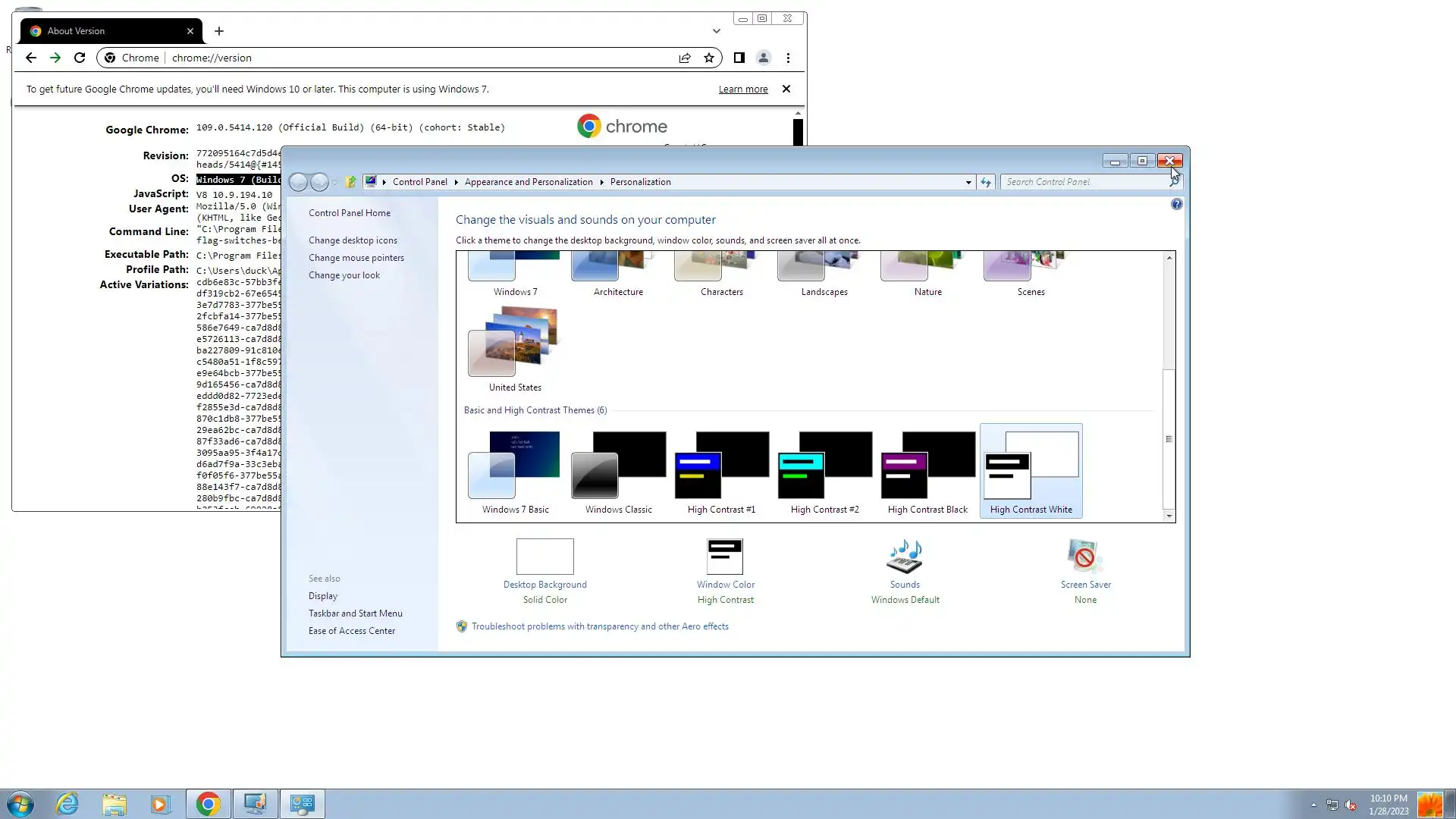
Task: Click the Control Panel help icon
Action: click(x=1176, y=204)
